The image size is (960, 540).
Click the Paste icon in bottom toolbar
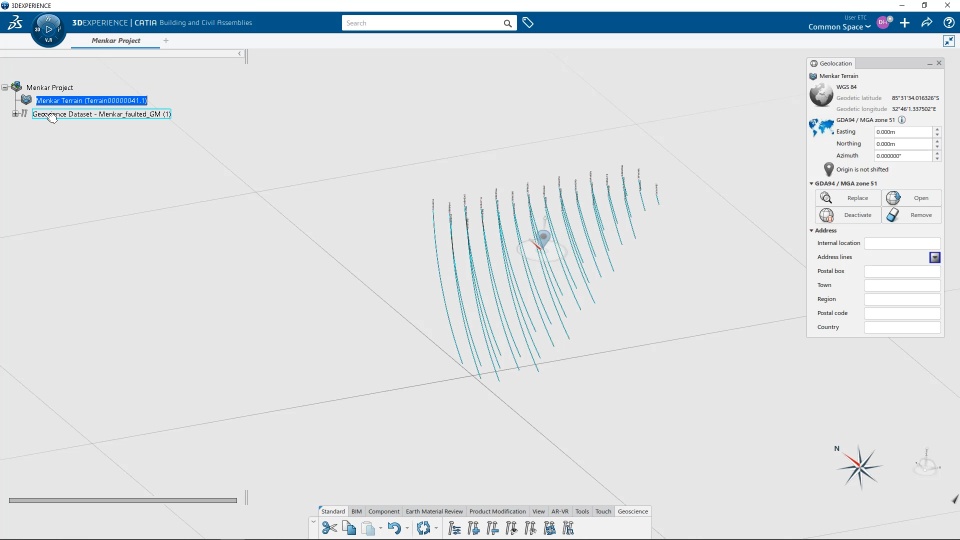click(x=368, y=528)
